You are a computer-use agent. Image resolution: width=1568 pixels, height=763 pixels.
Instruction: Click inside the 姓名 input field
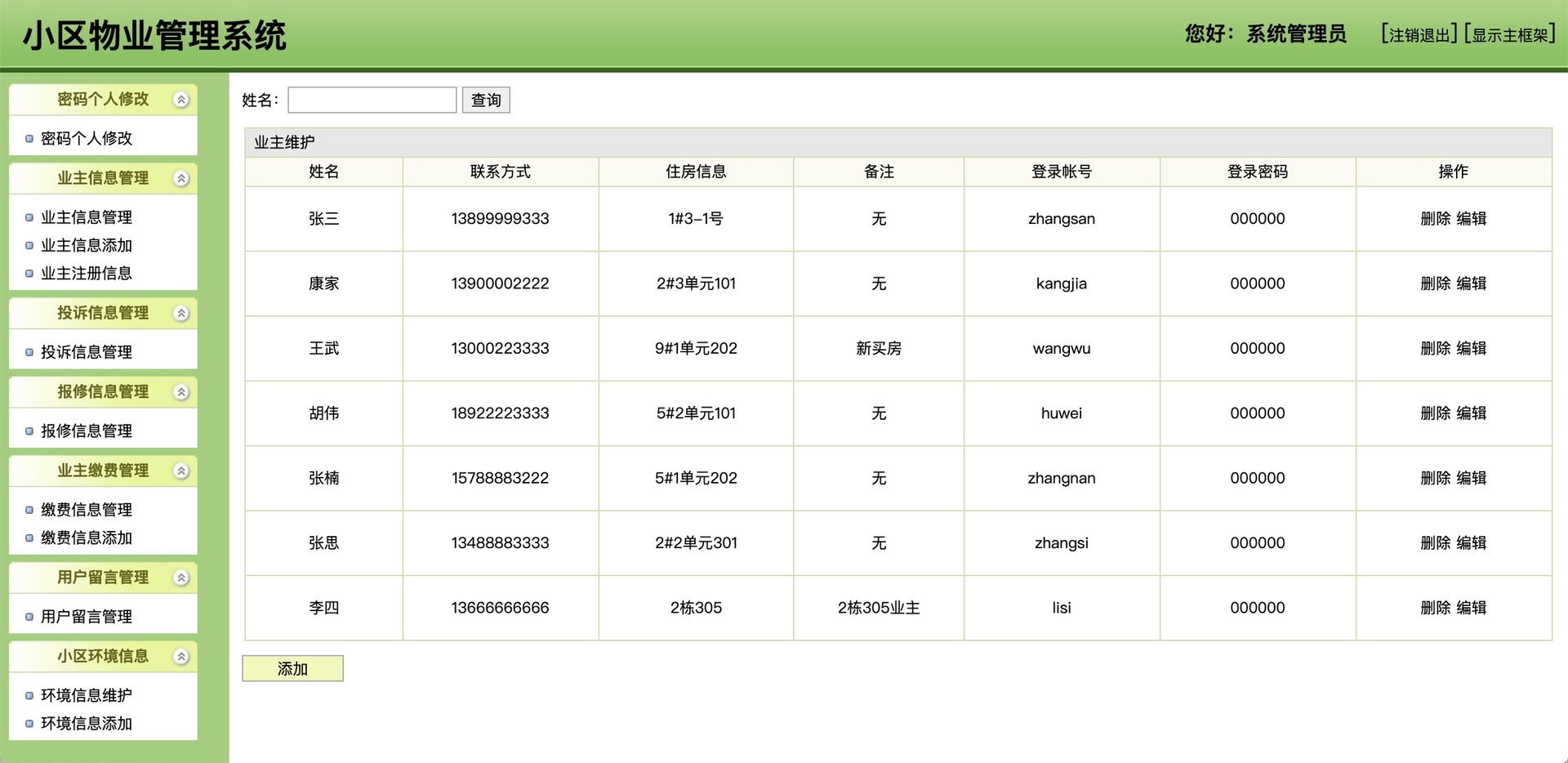pyautogui.click(x=372, y=99)
